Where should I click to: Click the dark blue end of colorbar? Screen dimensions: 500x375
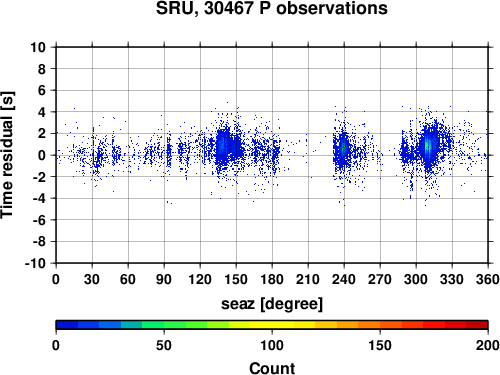[67, 325]
